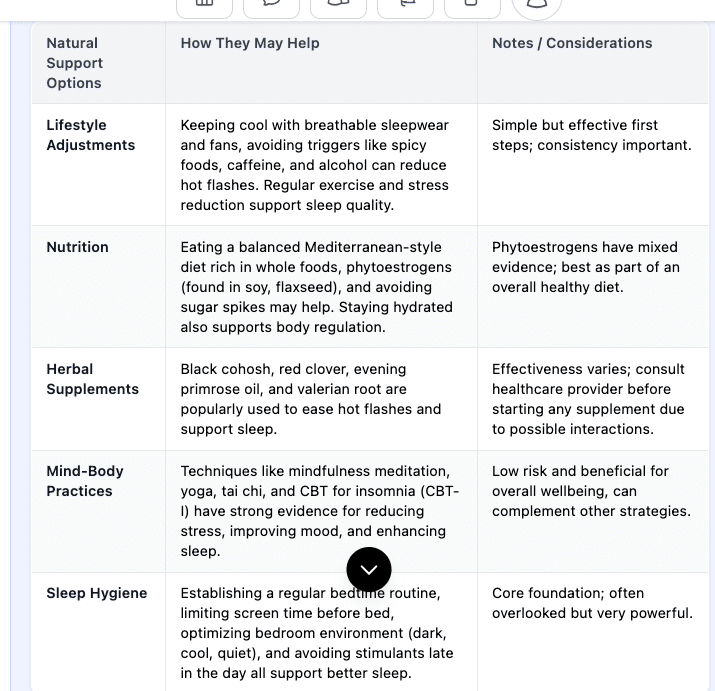Click the "Phytoestrogens have mixed evidence" note

586,267
